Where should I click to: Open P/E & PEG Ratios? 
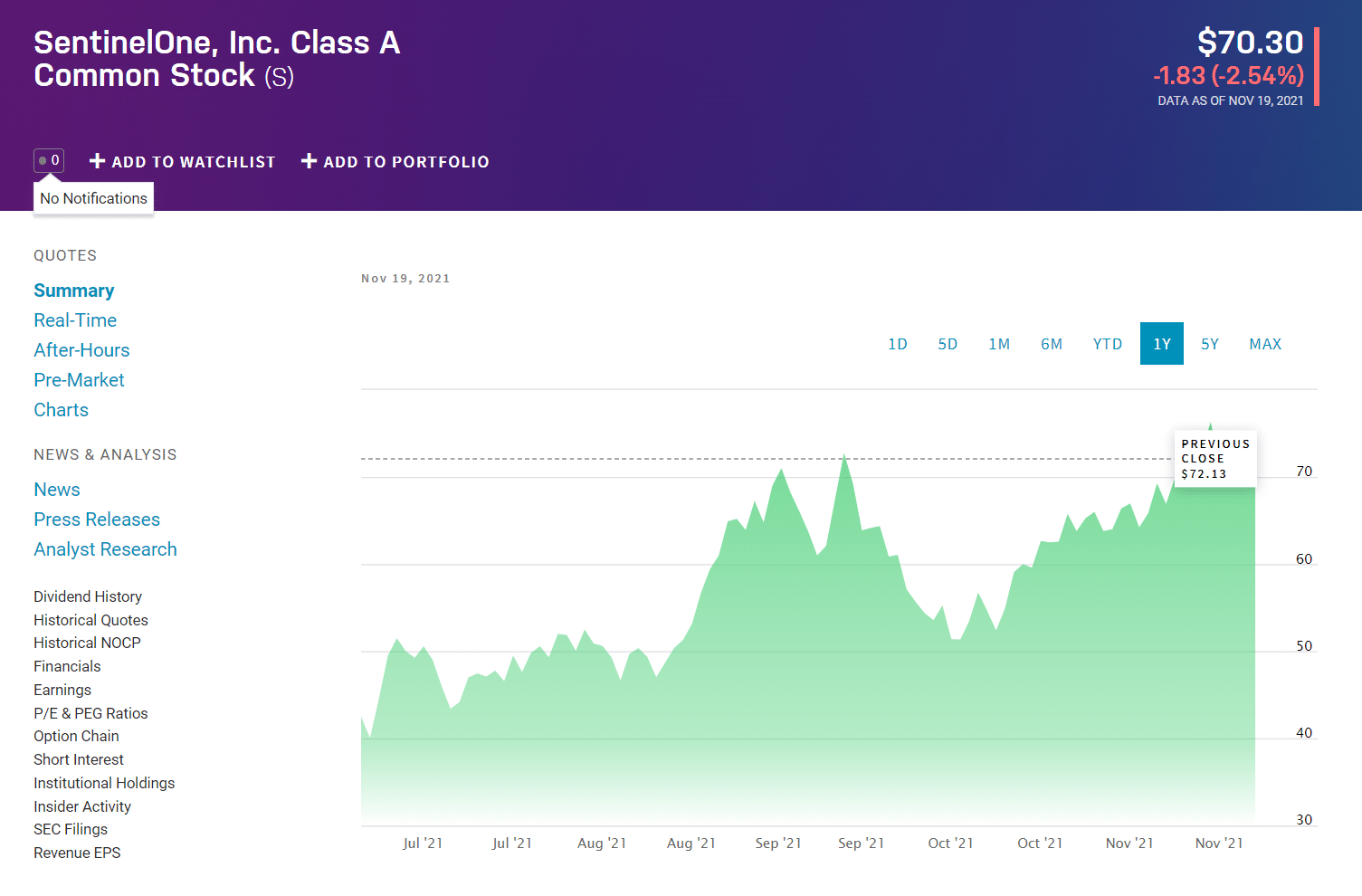click(90, 713)
